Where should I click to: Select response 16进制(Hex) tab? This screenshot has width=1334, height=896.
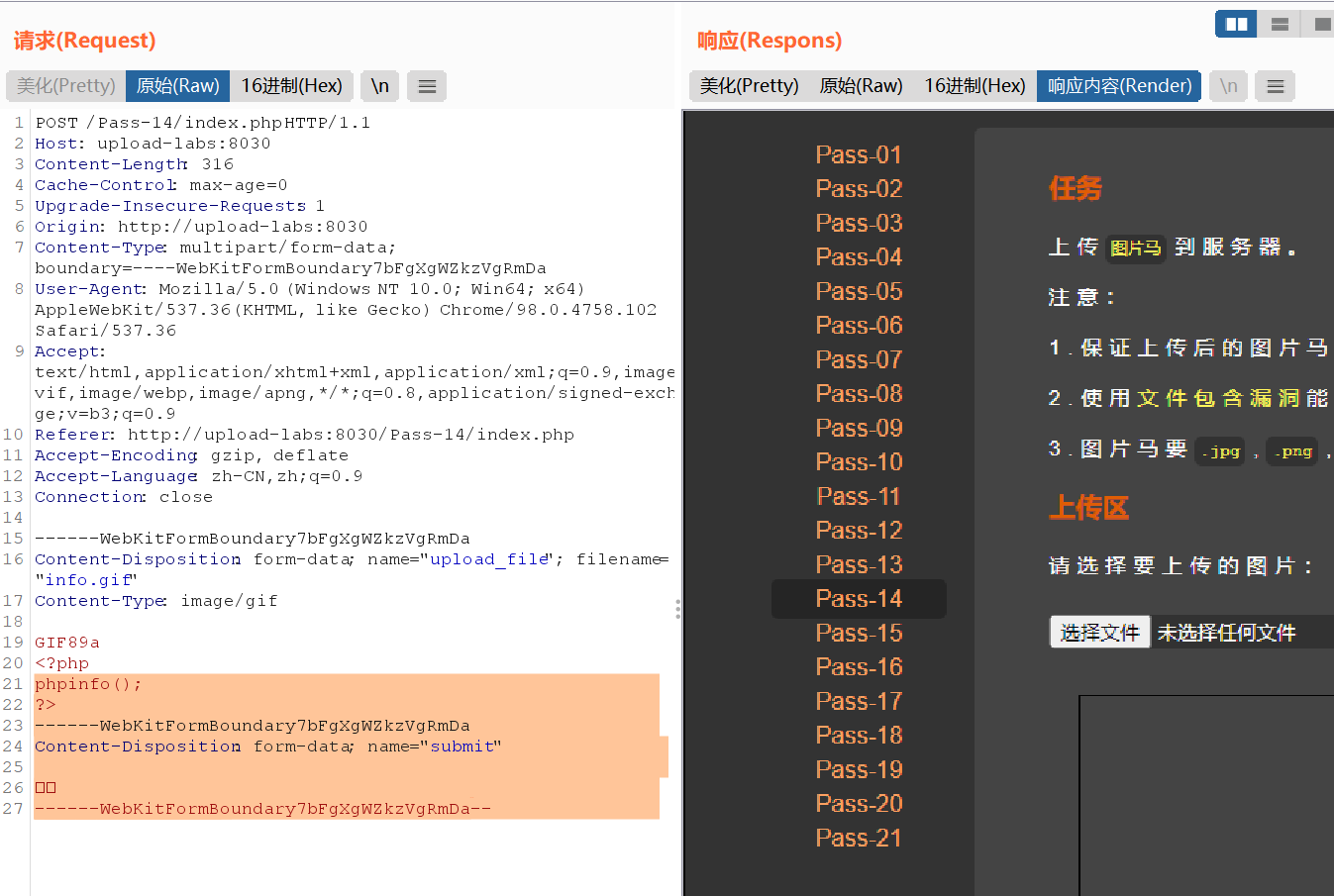click(x=975, y=86)
